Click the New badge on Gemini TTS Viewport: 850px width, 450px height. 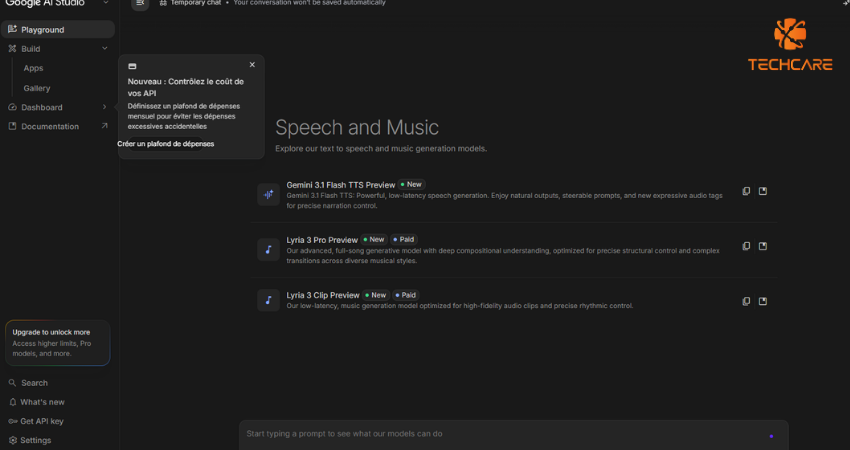(x=411, y=184)
